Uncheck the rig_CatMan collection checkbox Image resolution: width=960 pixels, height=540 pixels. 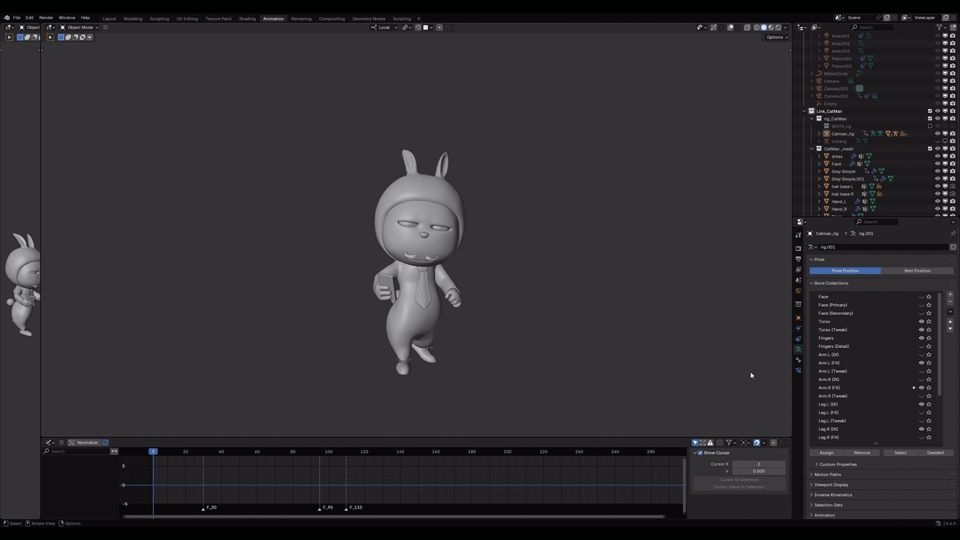(930, 119)
